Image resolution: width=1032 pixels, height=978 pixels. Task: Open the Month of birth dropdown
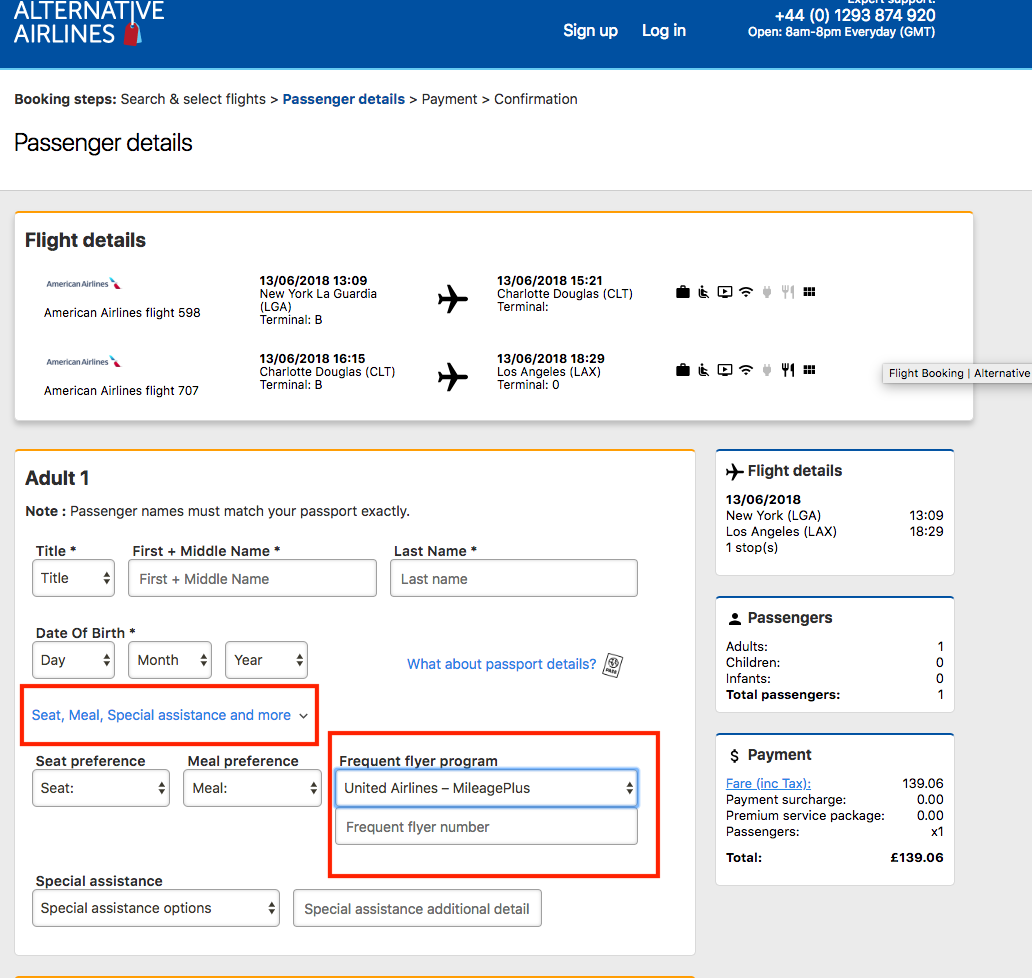click(x=170, y=660)
